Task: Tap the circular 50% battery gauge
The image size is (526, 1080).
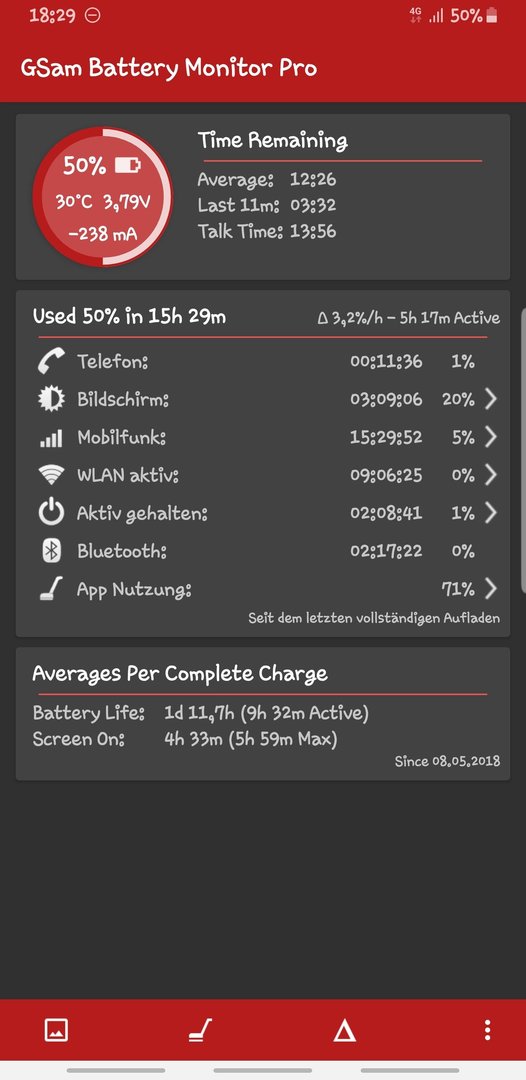Action: [102, 197]
